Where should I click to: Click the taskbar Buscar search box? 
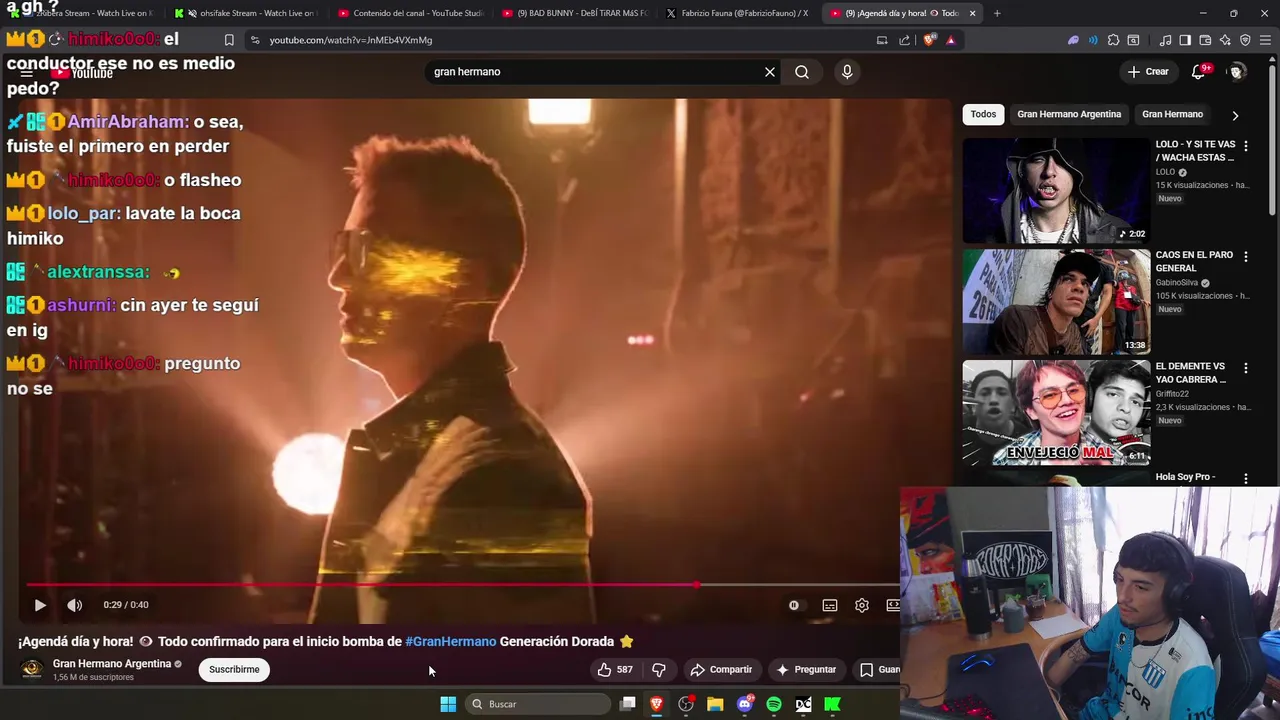coord(538,704)
